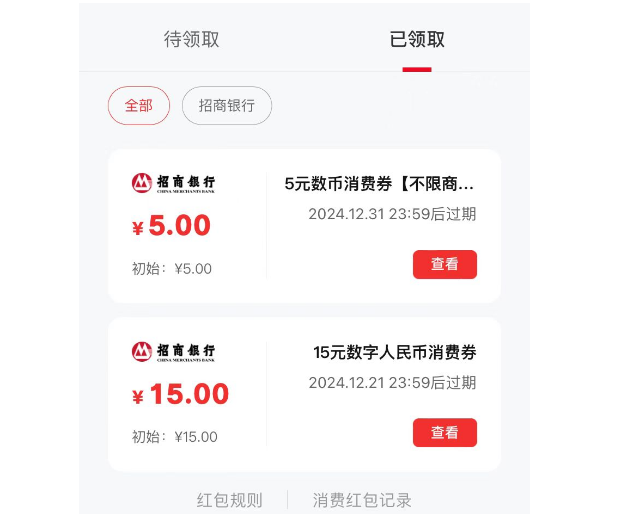Click the 15元数字人民币消费券 title

click(395, 352)
